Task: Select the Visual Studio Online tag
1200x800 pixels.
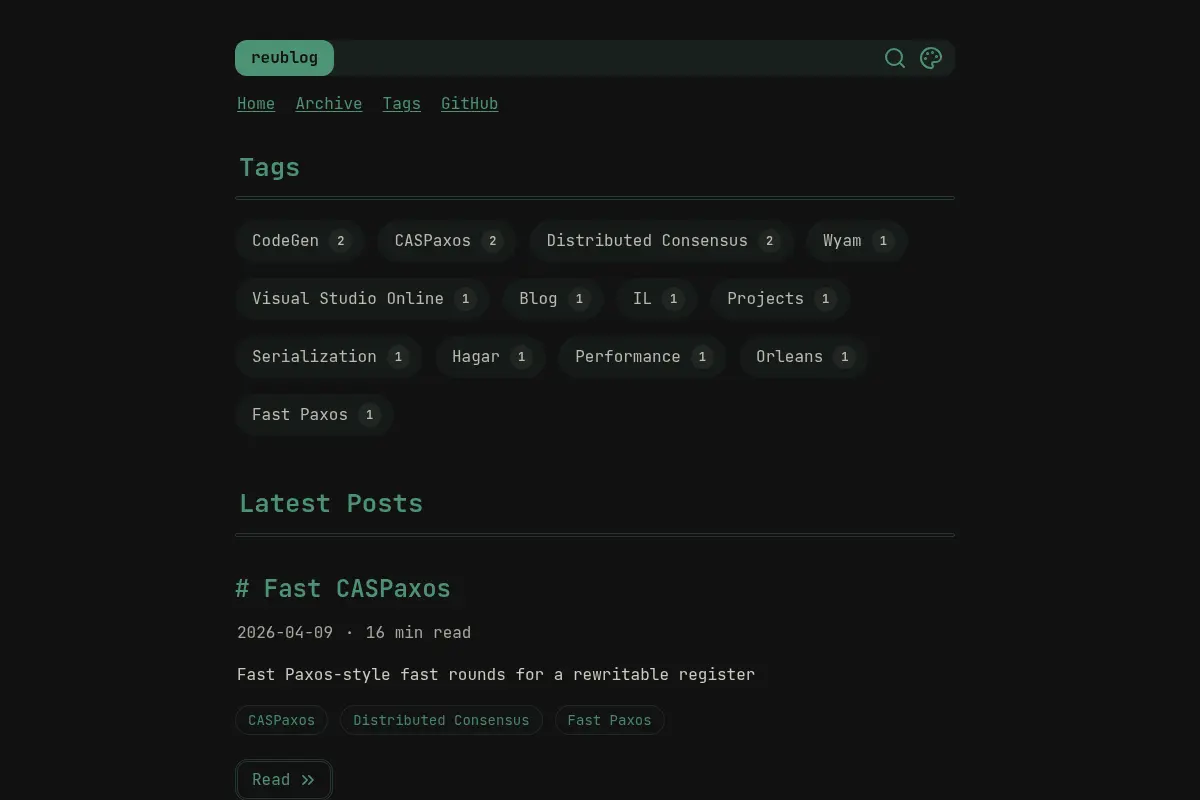Action: point(362,299)
